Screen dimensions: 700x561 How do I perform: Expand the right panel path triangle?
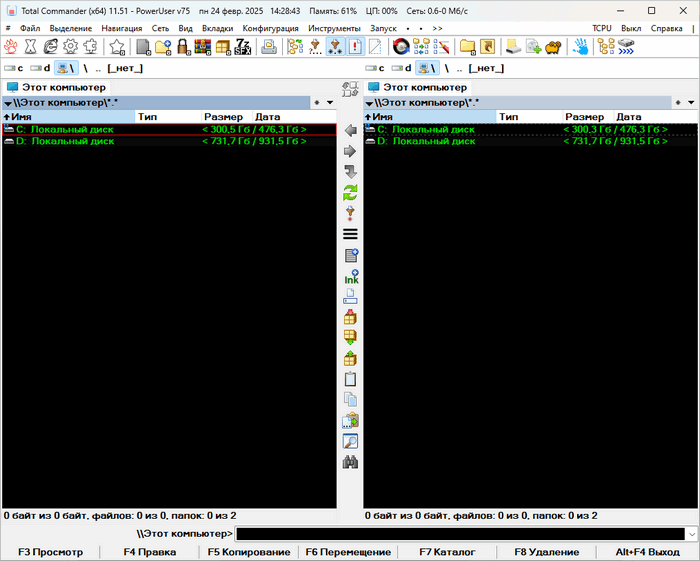[x=369, y=104]
